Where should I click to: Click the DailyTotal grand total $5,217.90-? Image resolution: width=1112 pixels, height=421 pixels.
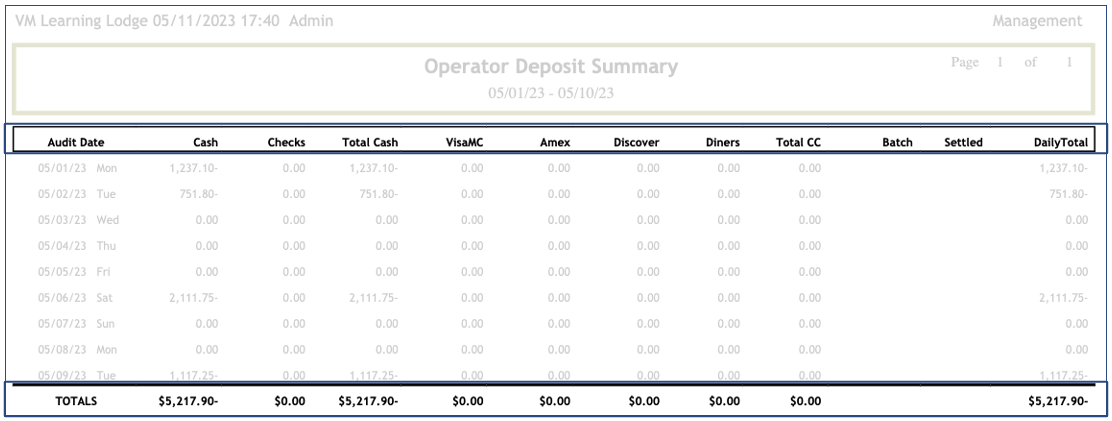1057,401
